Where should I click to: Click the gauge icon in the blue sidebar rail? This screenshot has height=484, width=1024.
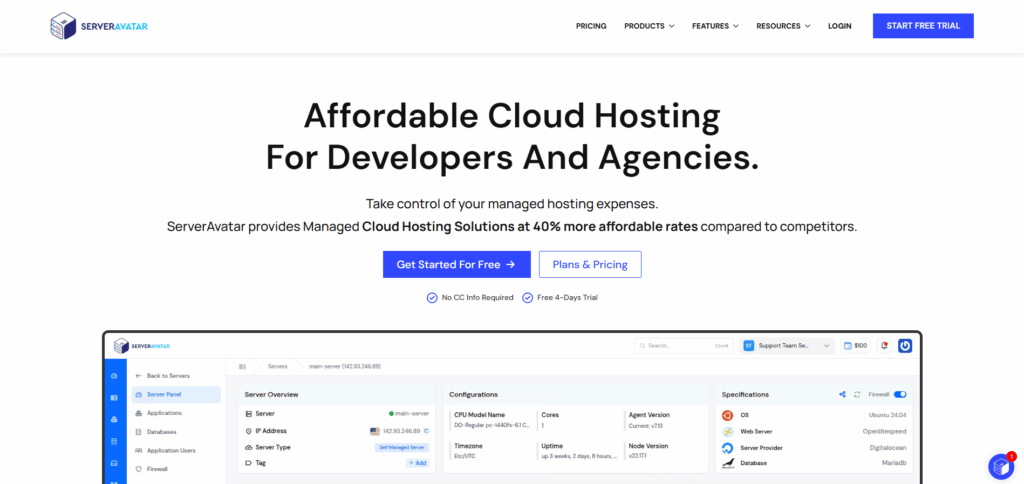pos(114,376)
